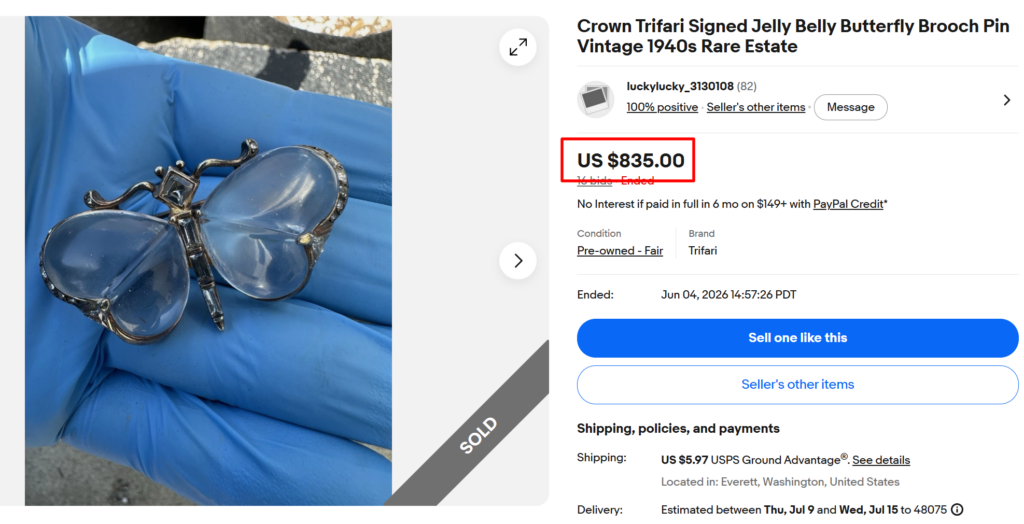Click the SOLD banner on the image
The width and height of the screenshot is (1024, 524).
[x=479, y=435]
